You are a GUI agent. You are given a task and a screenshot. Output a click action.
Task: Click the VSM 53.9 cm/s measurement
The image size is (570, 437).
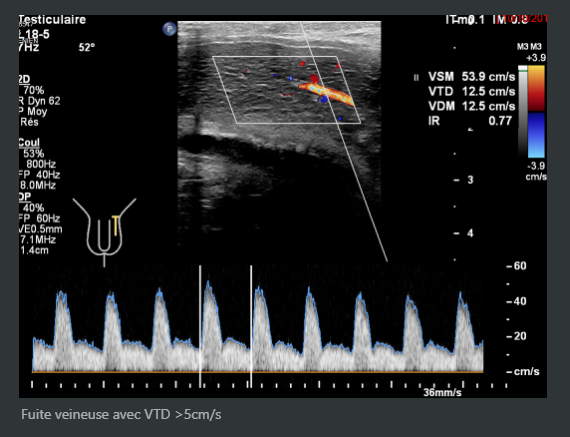click(x=471, y=77)
